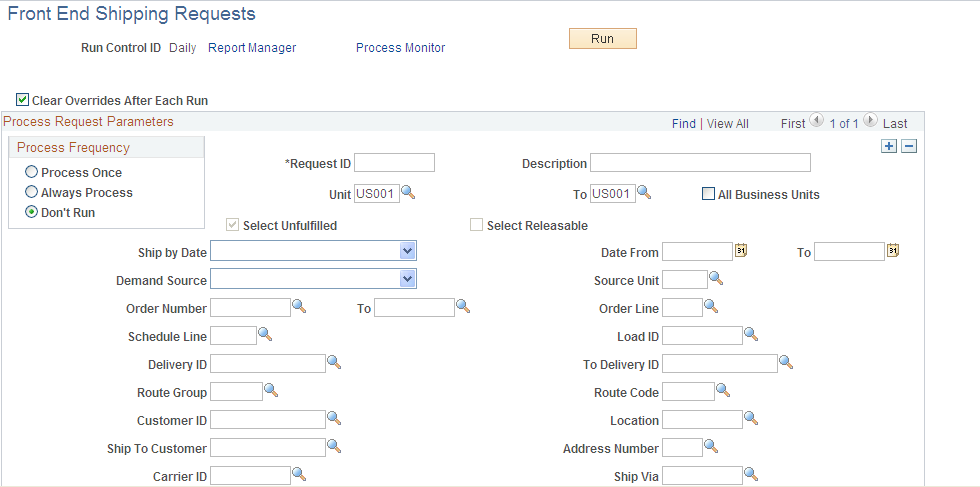Screen dimensions: 980x487
Task: Select Process Once option
Action: [31, 172]
